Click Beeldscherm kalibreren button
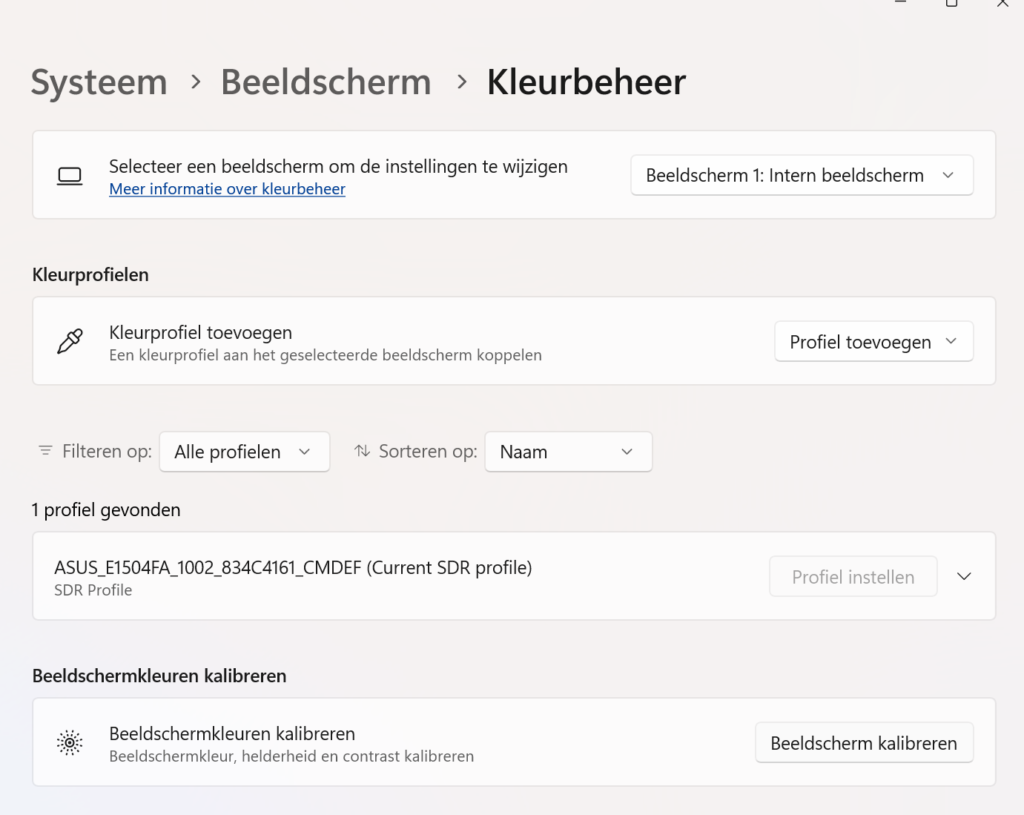 [x=864, y=743]
